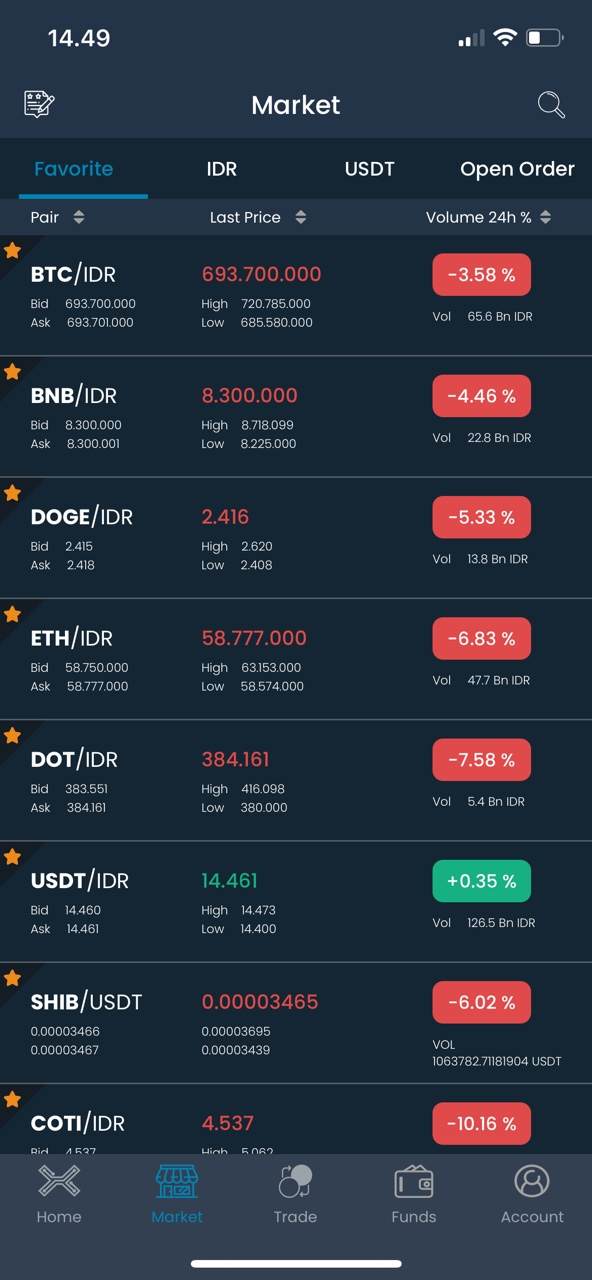Open the Funds wallet icon
The width and height of the screenshot is (592, 1280).
[414, 1181]
